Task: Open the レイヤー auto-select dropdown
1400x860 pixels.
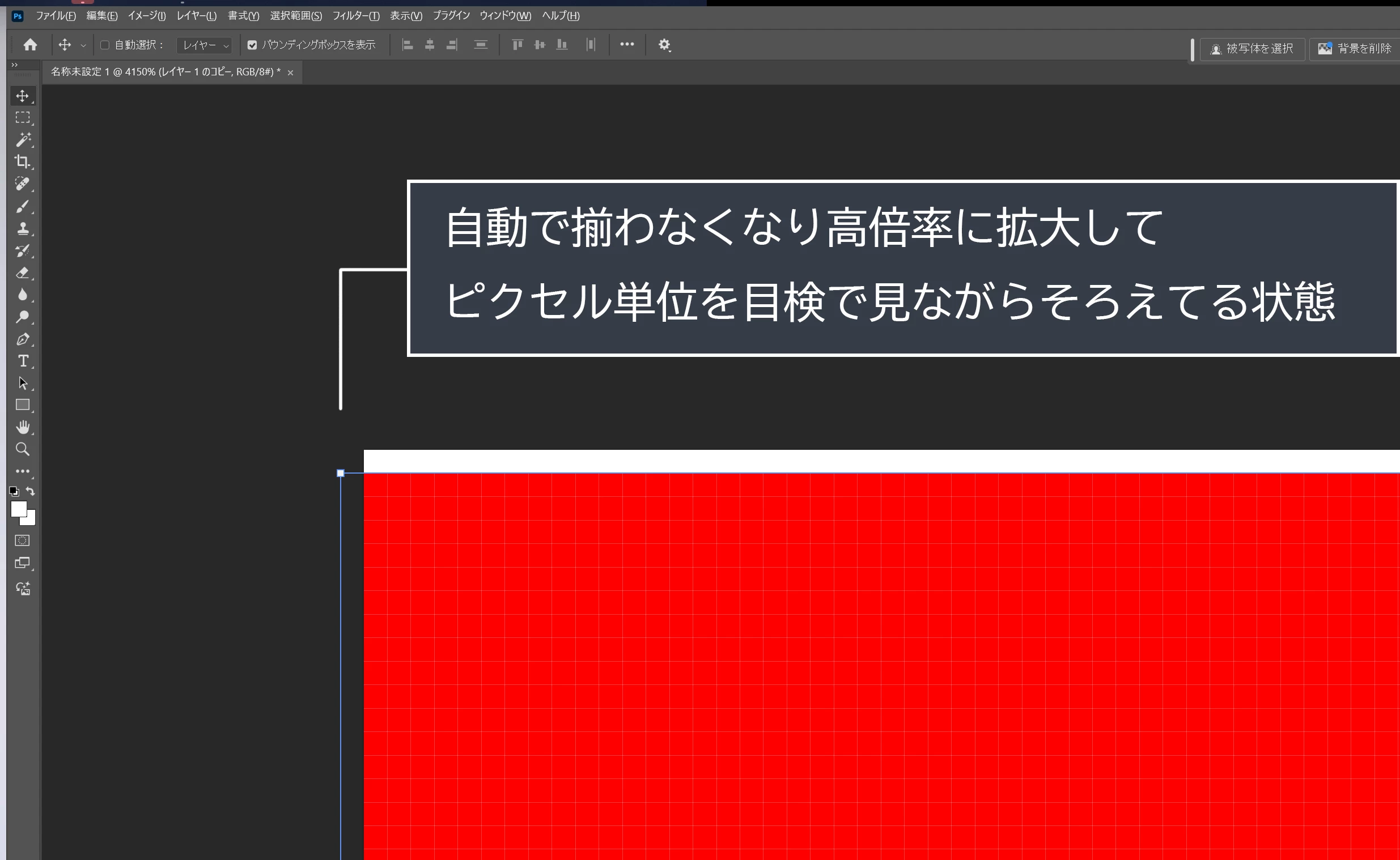Action: pos(205,45)
